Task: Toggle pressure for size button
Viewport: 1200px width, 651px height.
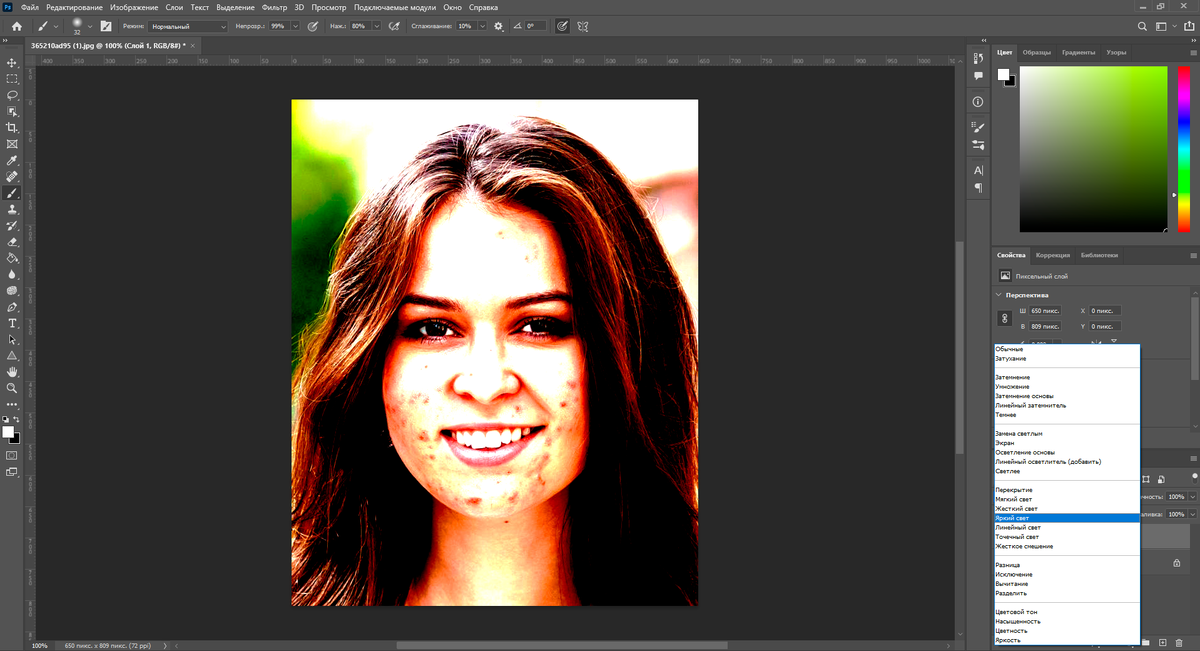Action: (562, 26)
